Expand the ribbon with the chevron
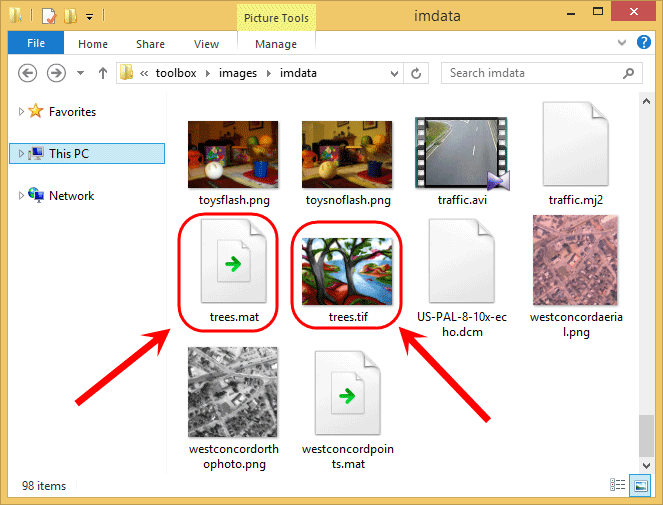The image size is (663, 505). pyautogui.click(x=622, y=42)
